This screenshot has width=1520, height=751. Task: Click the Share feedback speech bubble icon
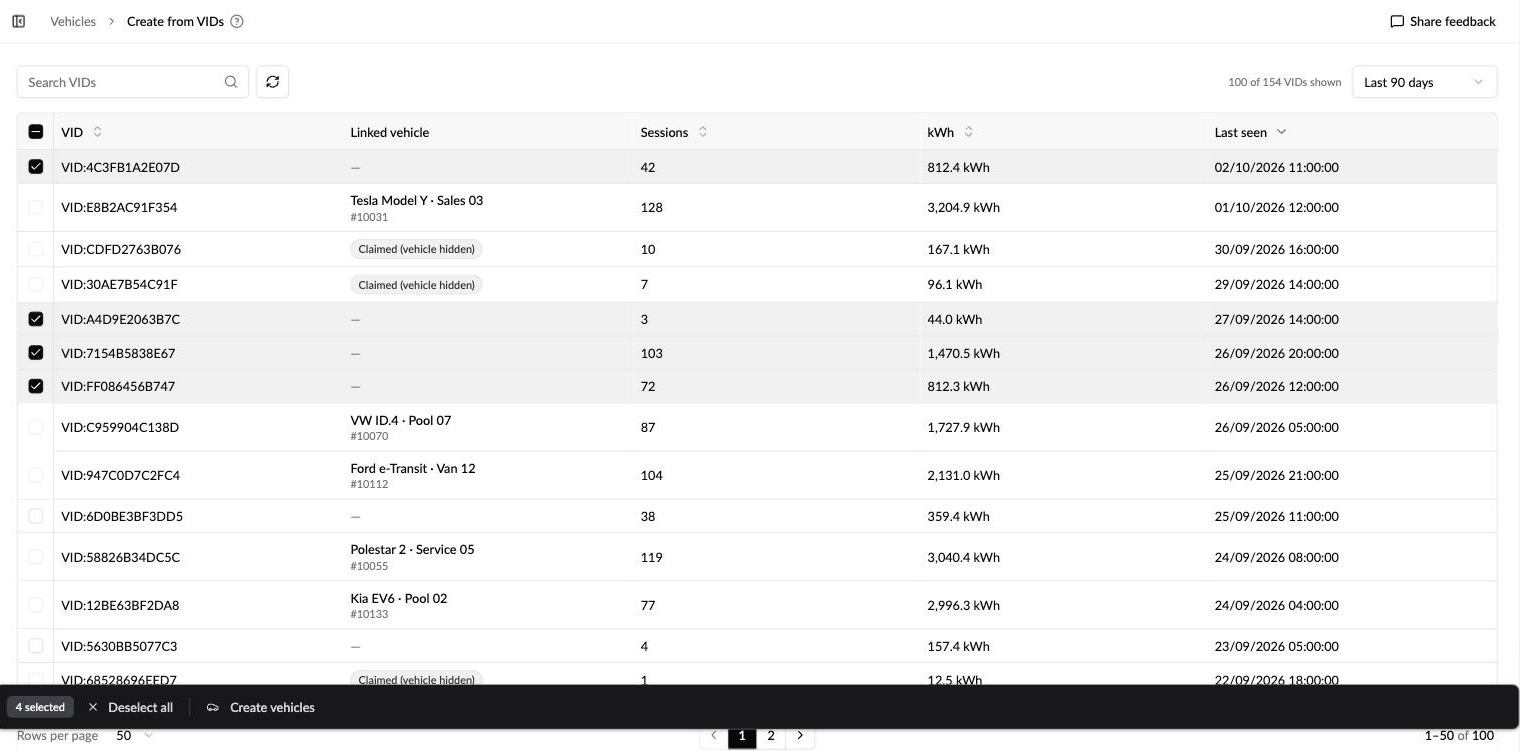pos(1397,21)
